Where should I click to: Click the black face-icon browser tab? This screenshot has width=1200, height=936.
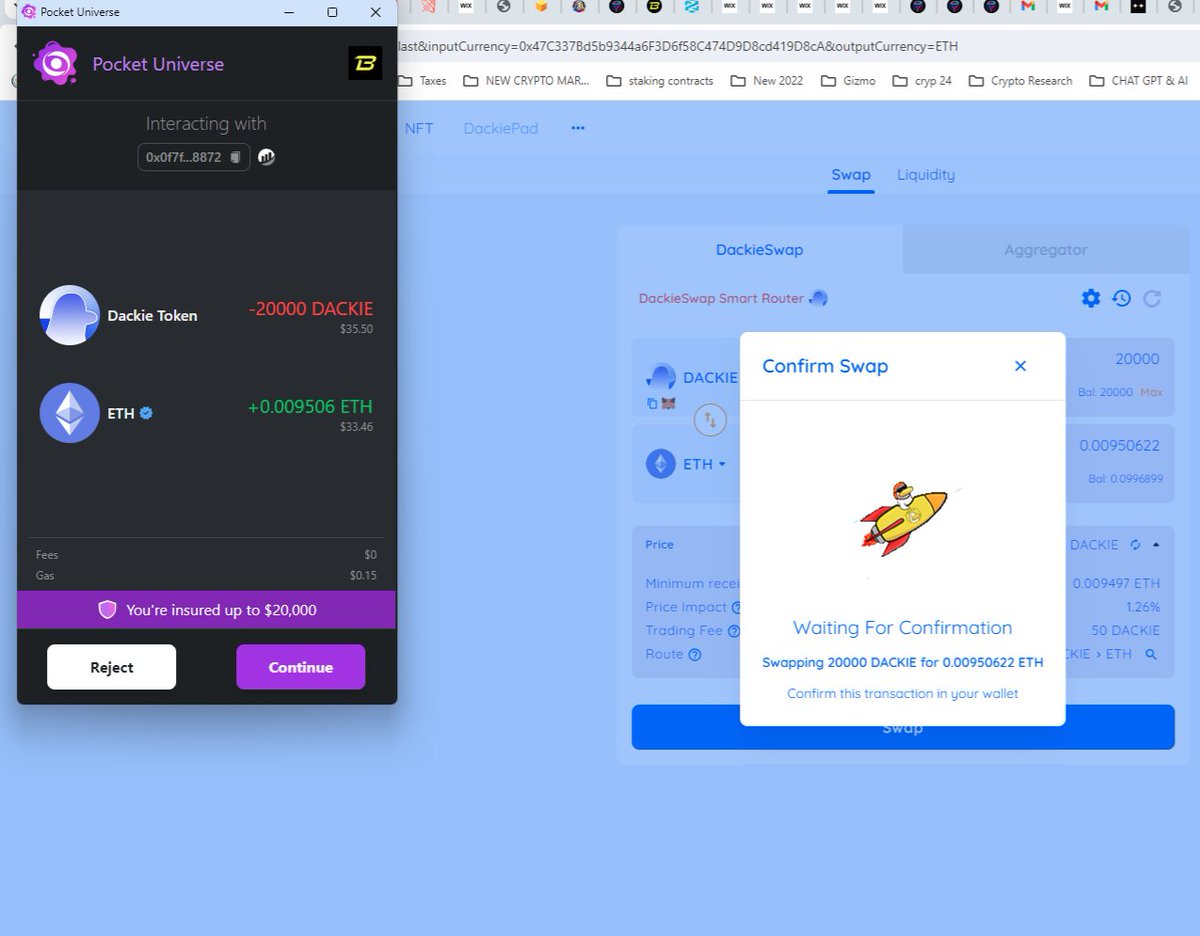[1138, 6]
